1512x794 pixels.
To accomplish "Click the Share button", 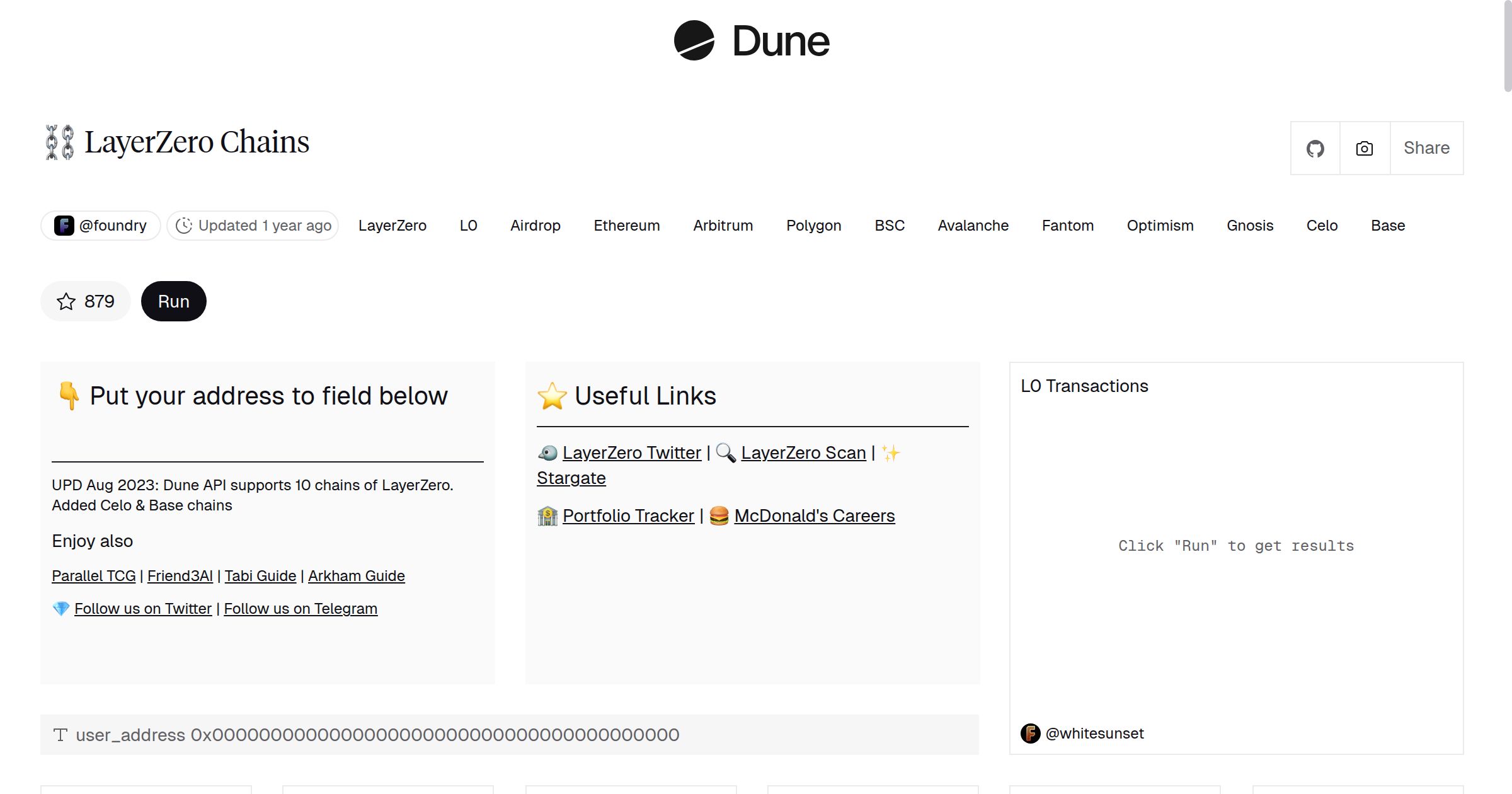I will pyautogui.click(x=1426, y=148).
